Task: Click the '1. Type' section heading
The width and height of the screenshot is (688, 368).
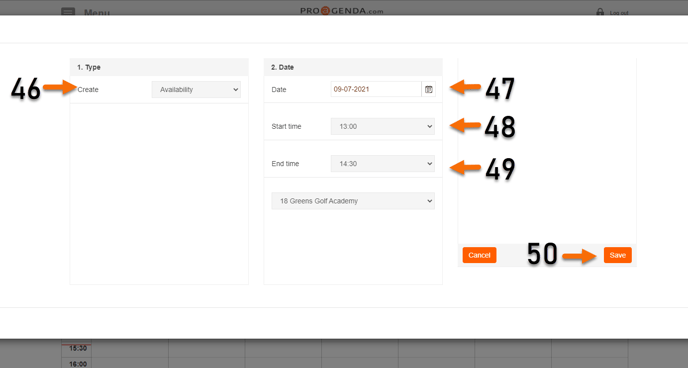Action: tap(89, 67)
